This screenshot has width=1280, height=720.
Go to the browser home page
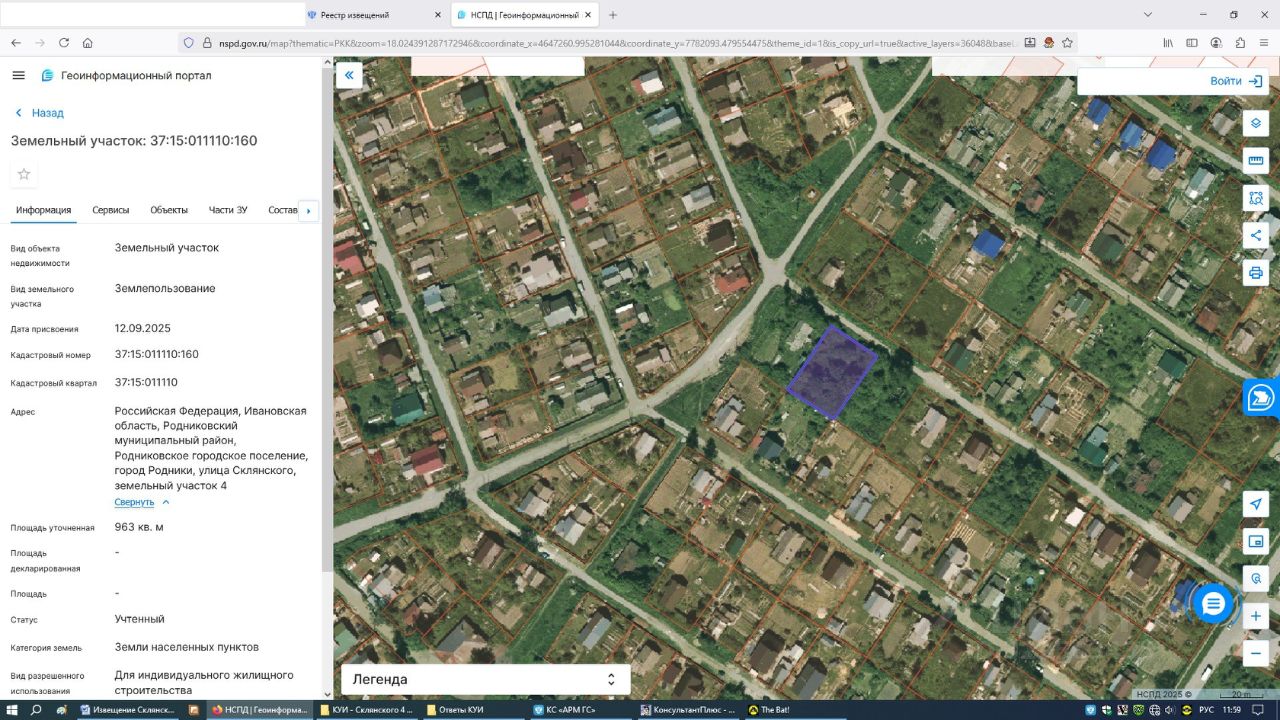pyautogui.click(x=88, y=43)
